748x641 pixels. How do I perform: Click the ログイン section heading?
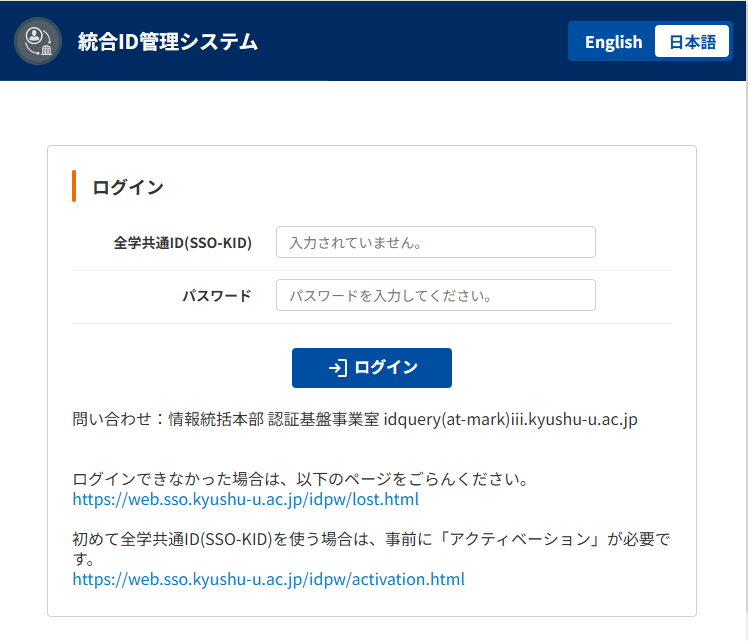pos(128,187)
